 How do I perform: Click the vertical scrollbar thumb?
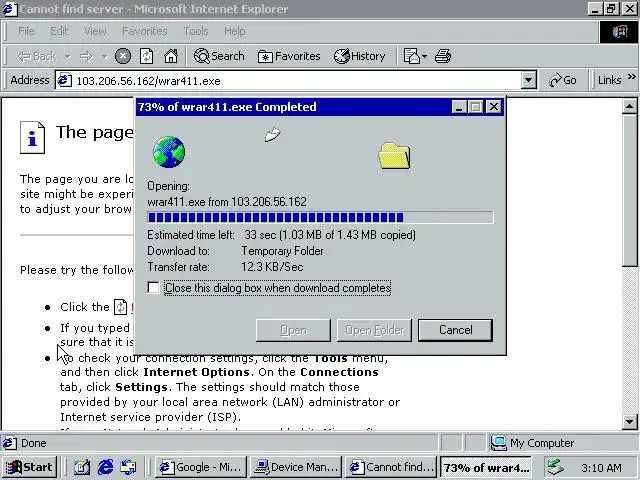629,191
